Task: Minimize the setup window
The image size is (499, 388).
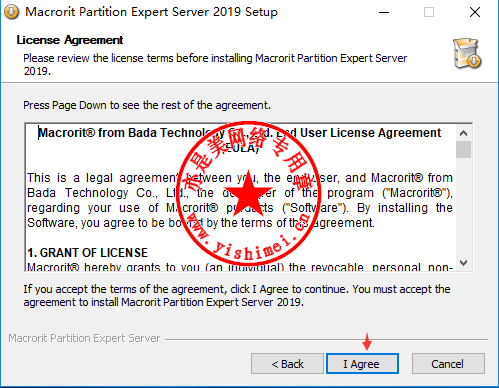Action: 384,12
